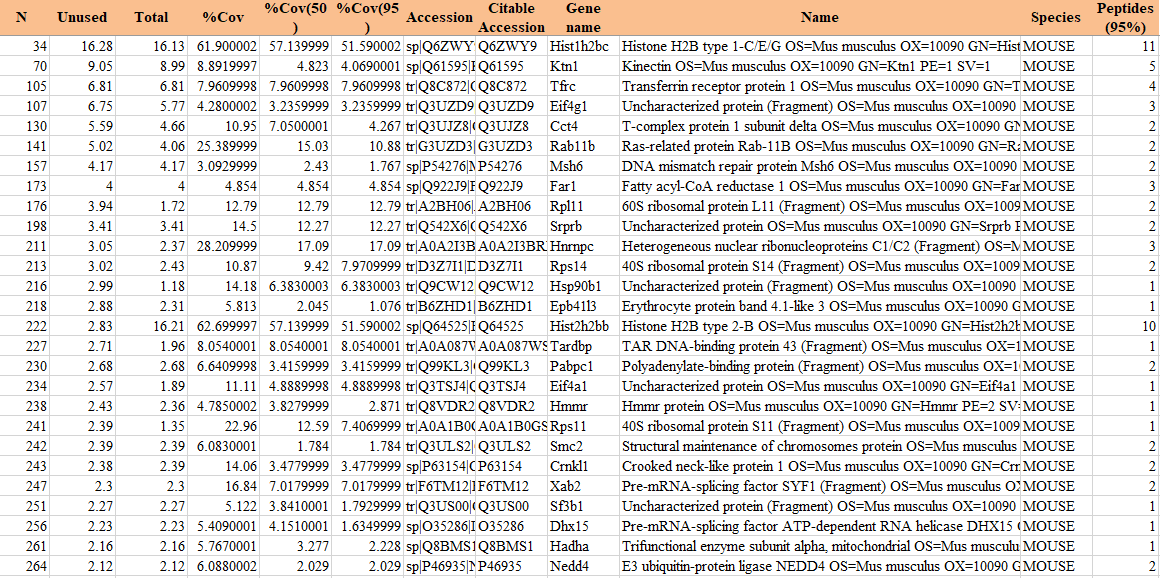Click the Species column header
Screen dimensions: 1160x578
(1055, 17)
